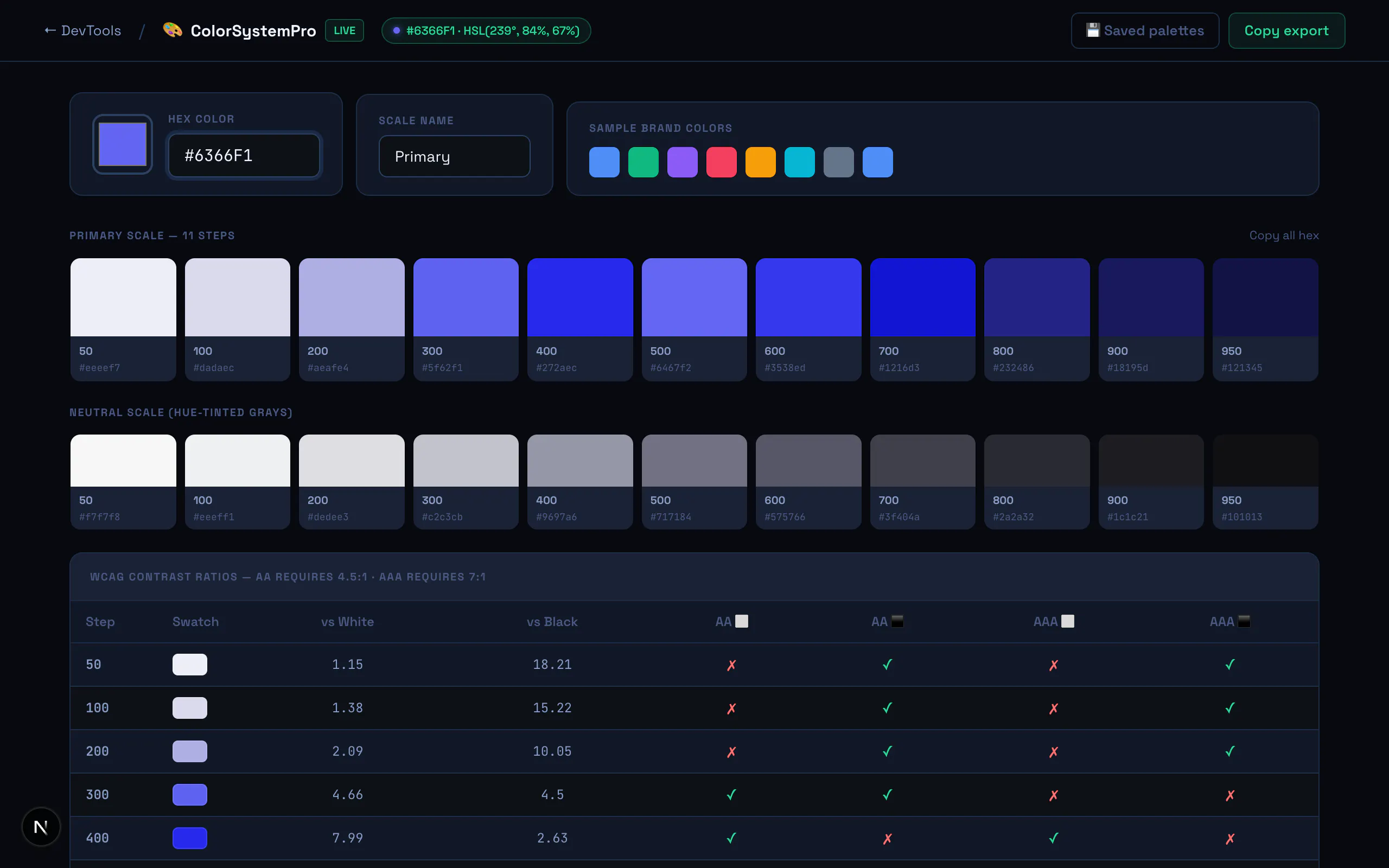Image resolution: width=1389 pixels, height=868 pixels.
Task: Click neutral swatch 900 #1c1c21
Action: [x=1151, y=482]
